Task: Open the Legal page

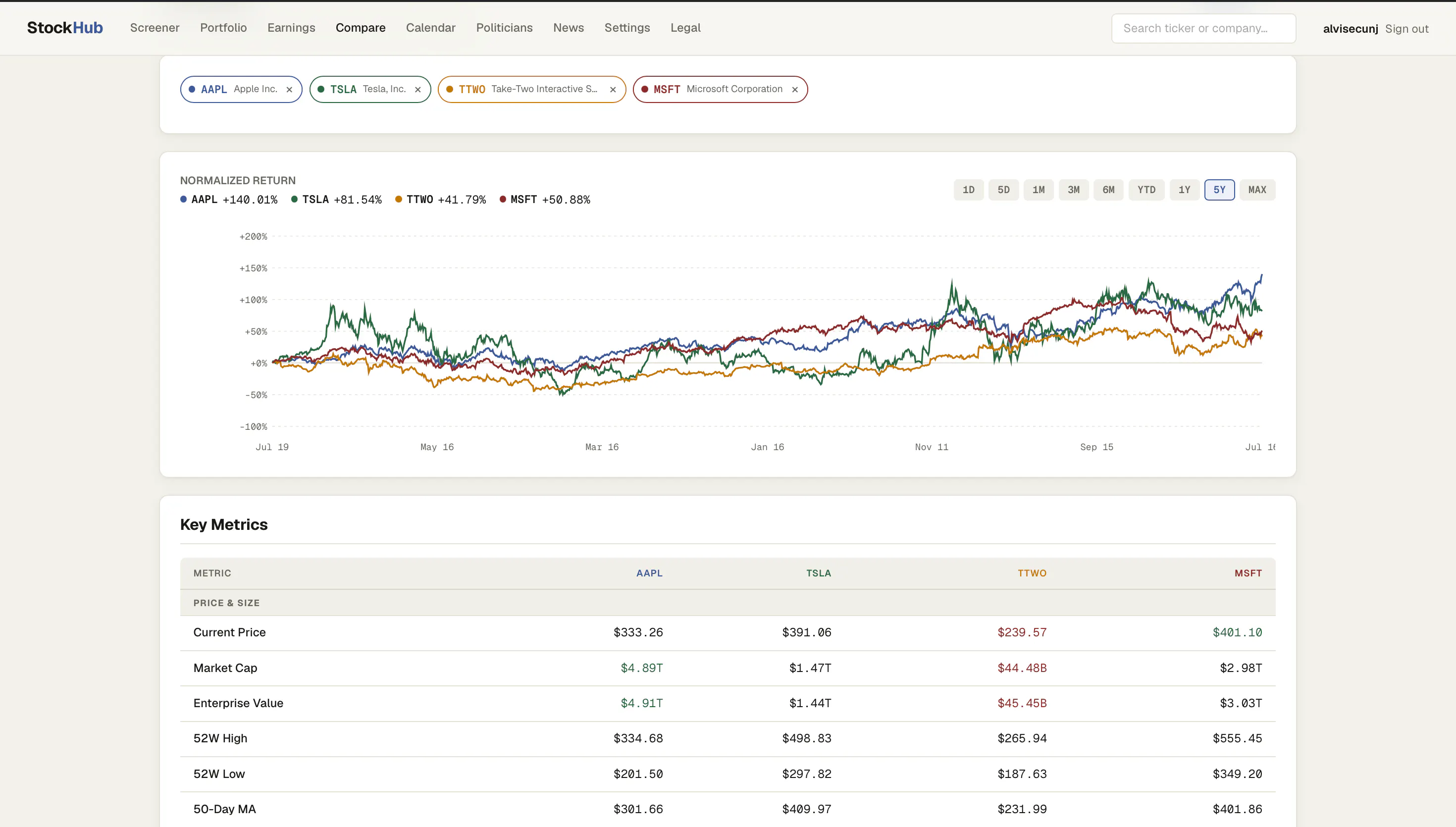Action: [x=685, y=28]
